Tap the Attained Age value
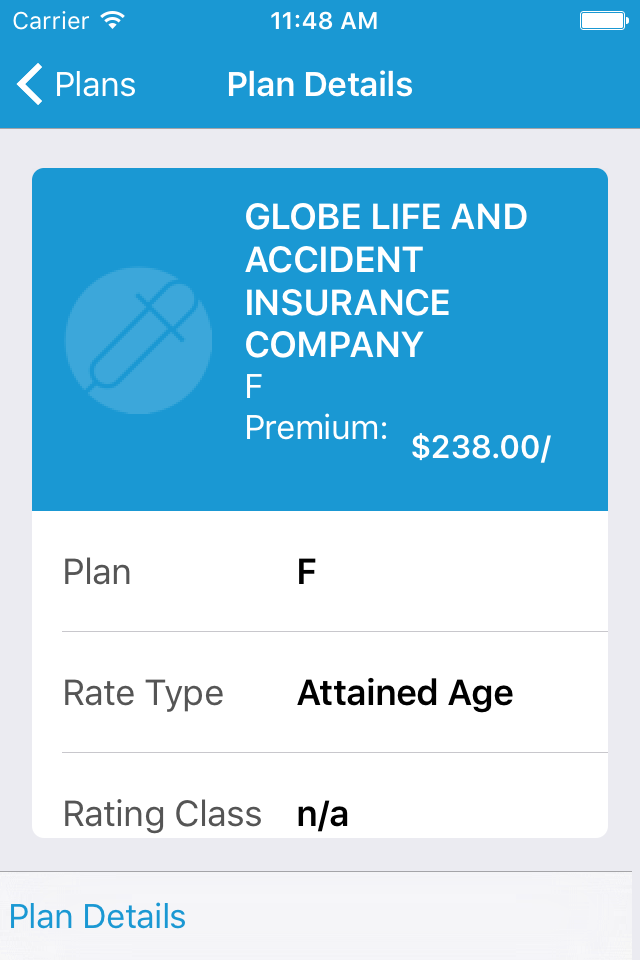Image resolution: width=640 pixels, height=960 pixels. 405,693
